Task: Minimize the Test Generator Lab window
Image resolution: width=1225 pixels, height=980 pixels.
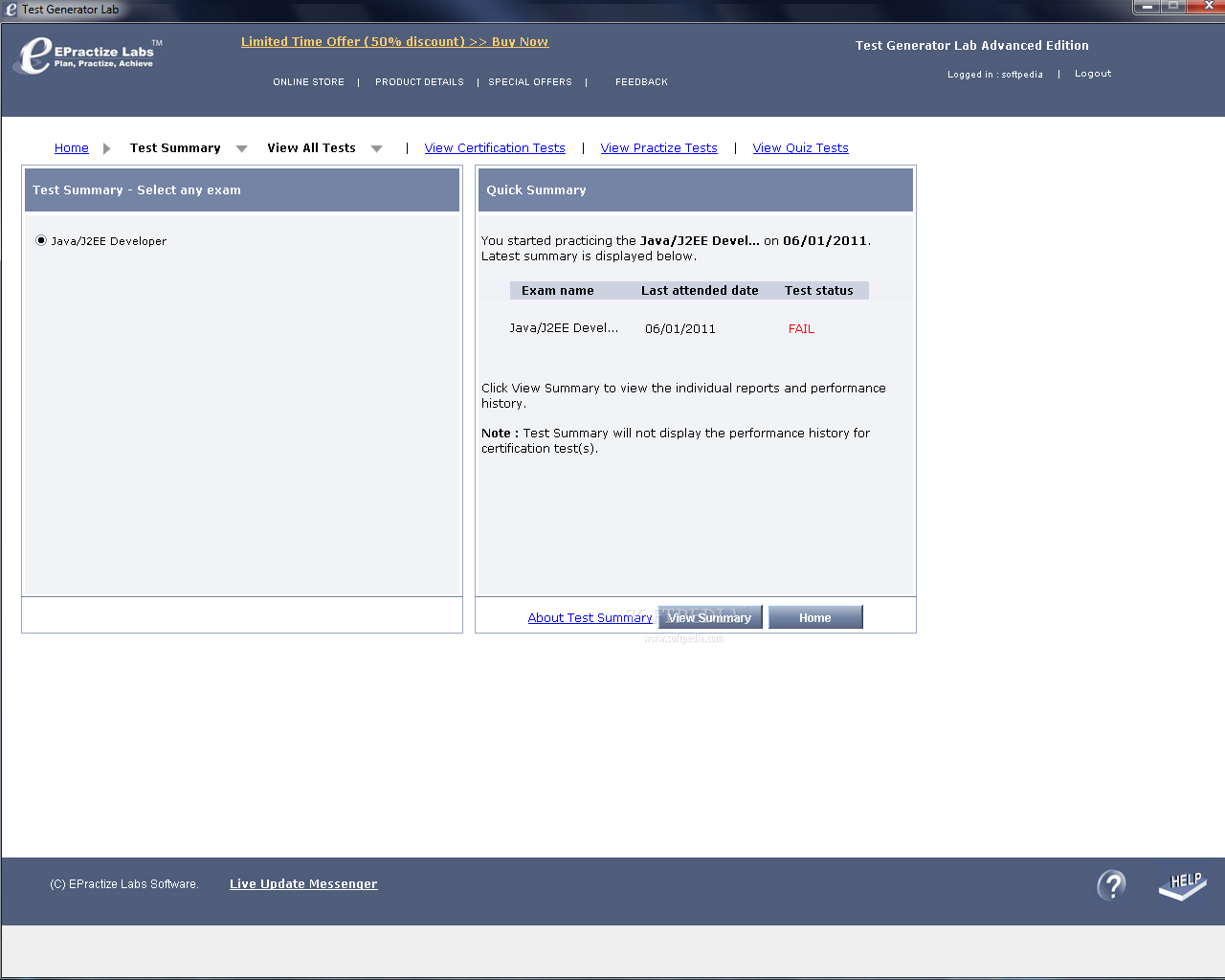Action: (x=1147, y=7)
